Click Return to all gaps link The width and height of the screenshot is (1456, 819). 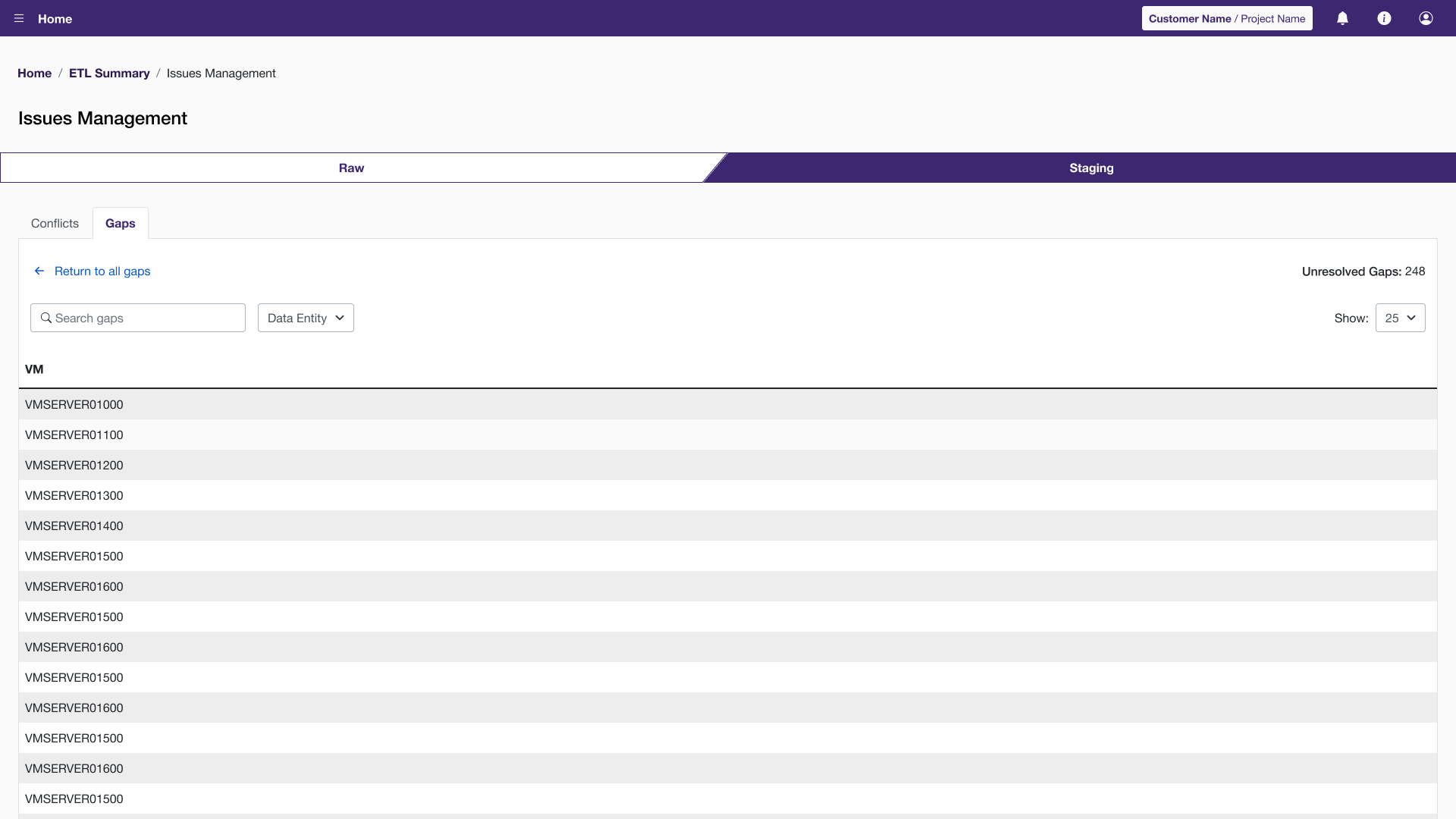point(102,271)
